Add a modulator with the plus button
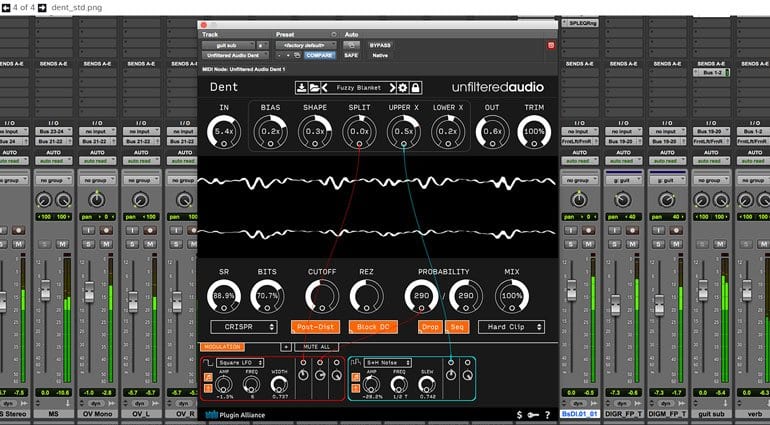This screenshot has width=770, height=425. tap(286, 347)
